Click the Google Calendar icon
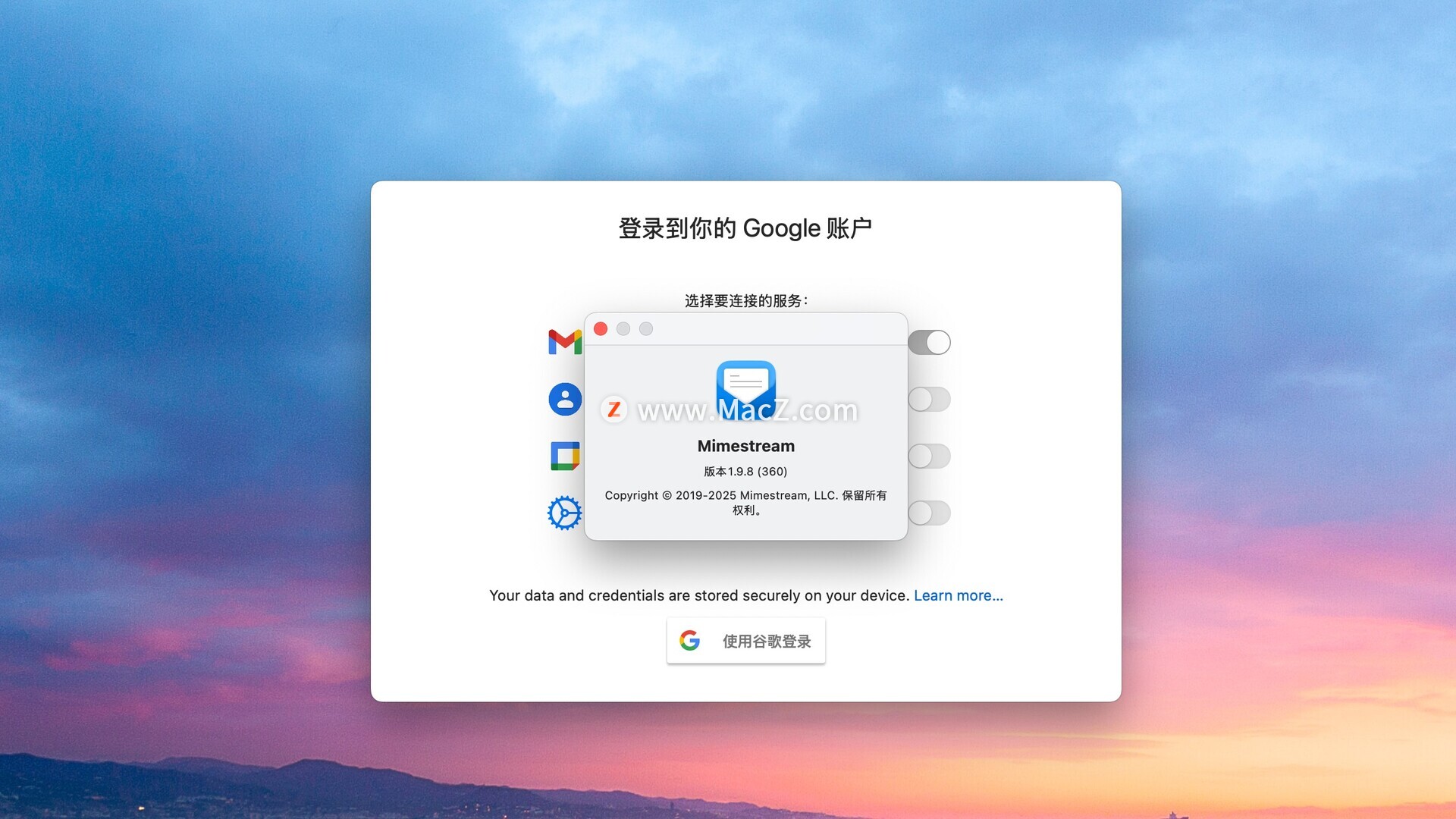1456x819 pixels. (565, 456)
